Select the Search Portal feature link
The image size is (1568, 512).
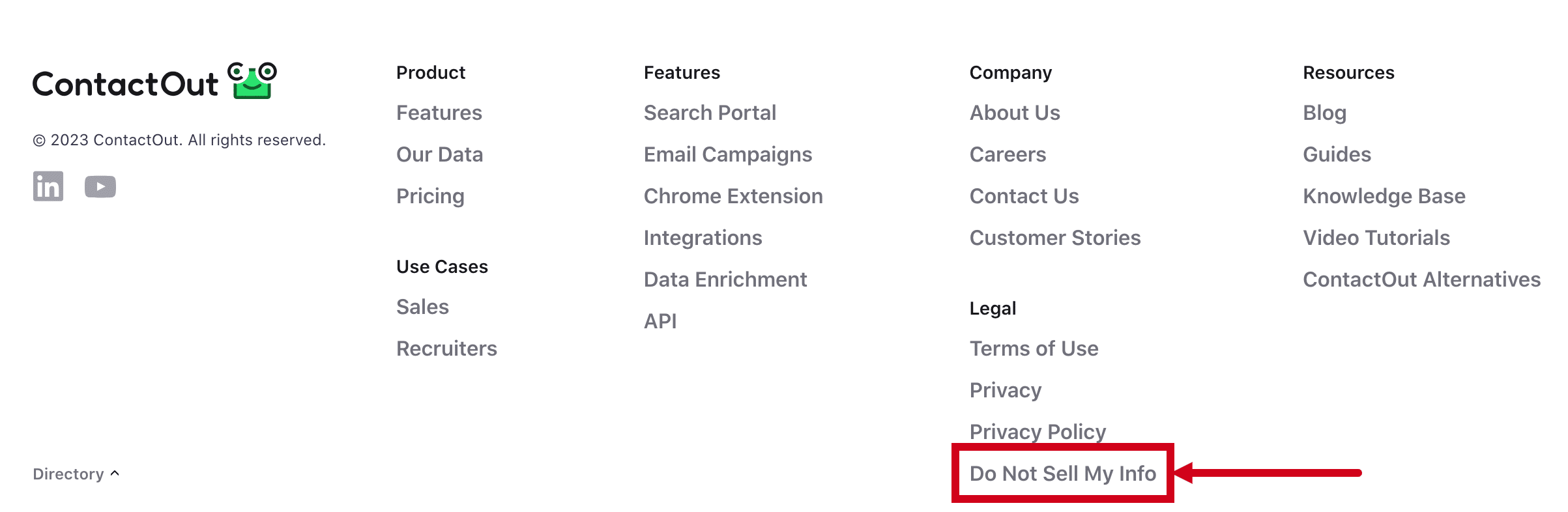point(710,113)
